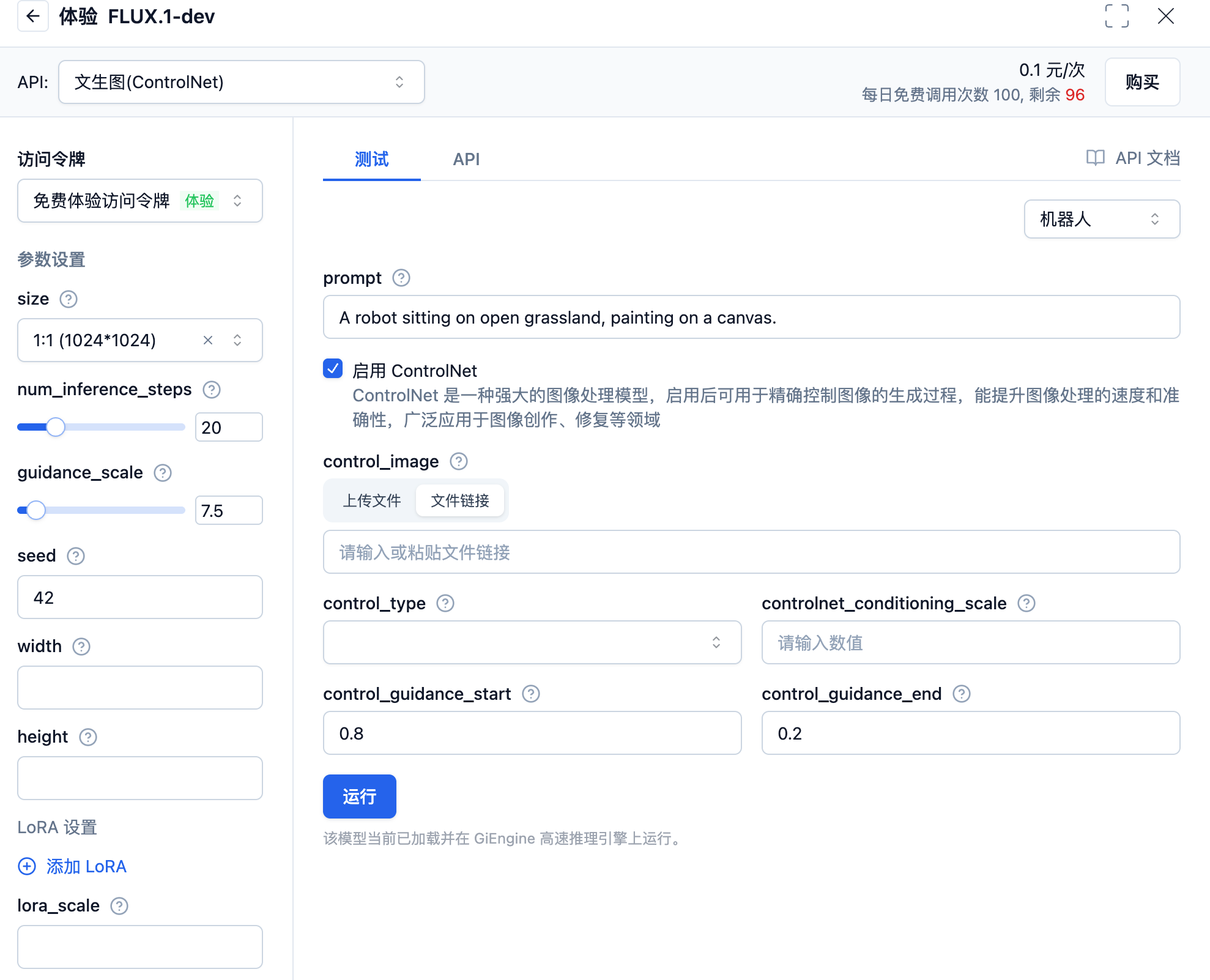Viewport: 1210px width, 980px height.
Task: Click the 购买 button
Action: (1142, 82)
